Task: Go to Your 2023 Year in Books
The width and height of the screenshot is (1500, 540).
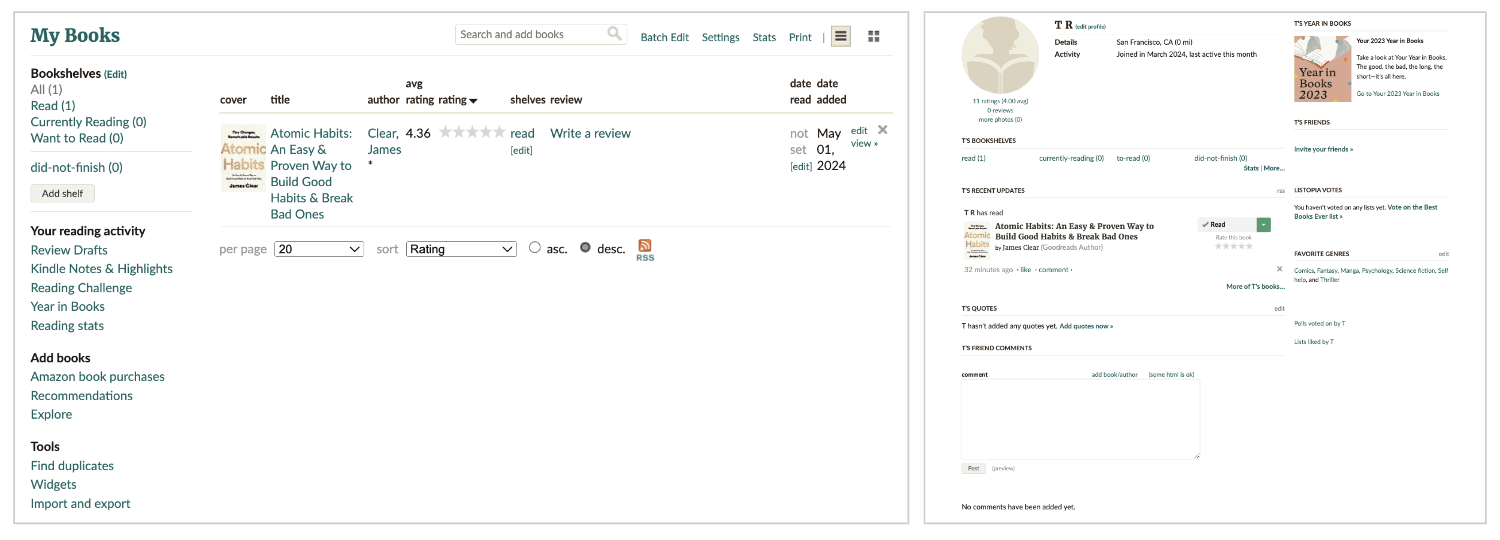Action: pos(1397,94)
